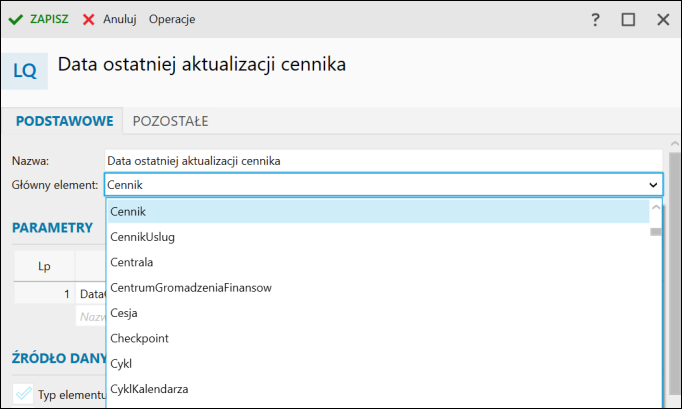The width and height of the screenshot is (682, 409).
Task: Click the green ZAPISZ checkmark icon
Action: point(16,19)
